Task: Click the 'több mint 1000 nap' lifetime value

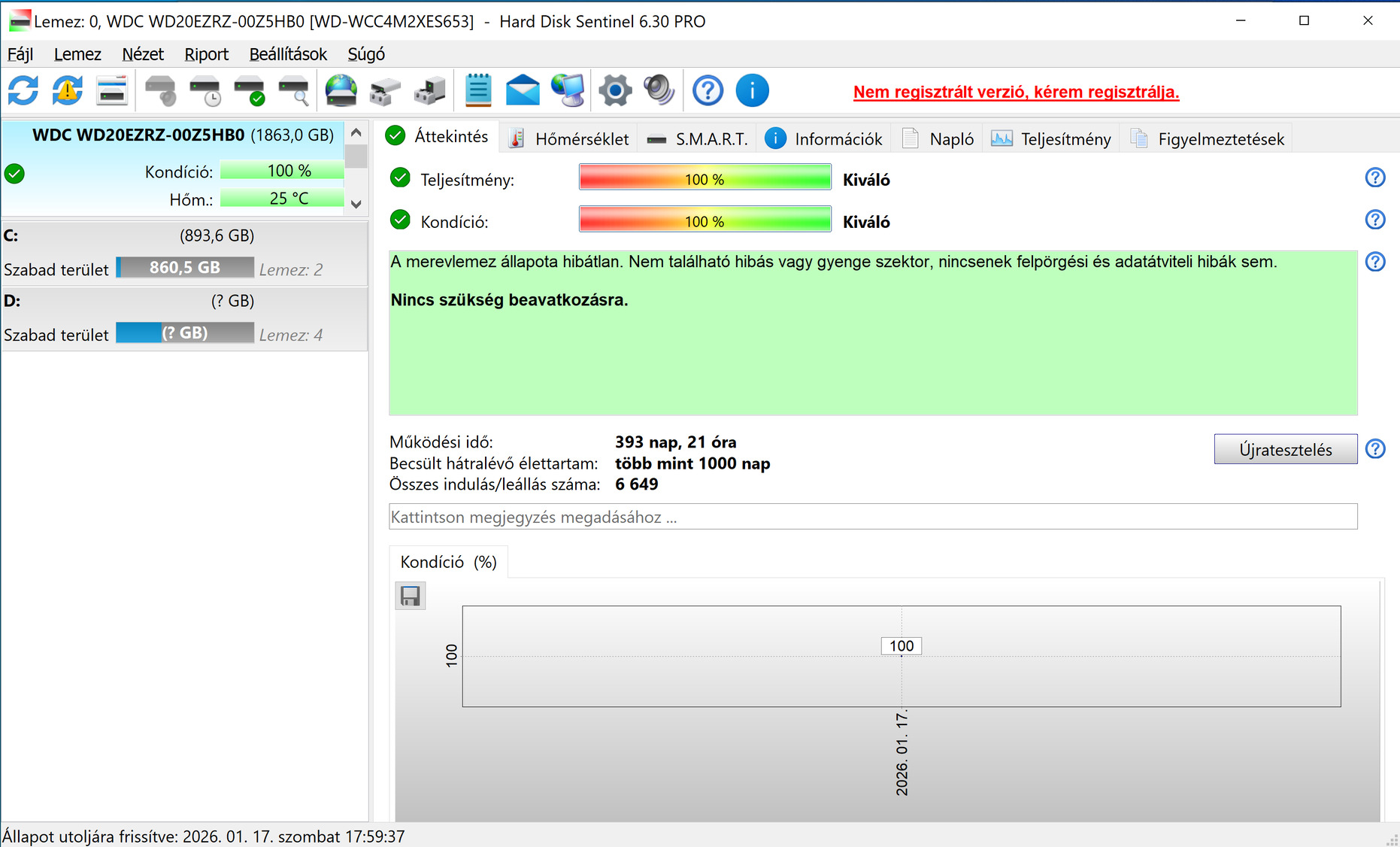Action: pos(692,463)
